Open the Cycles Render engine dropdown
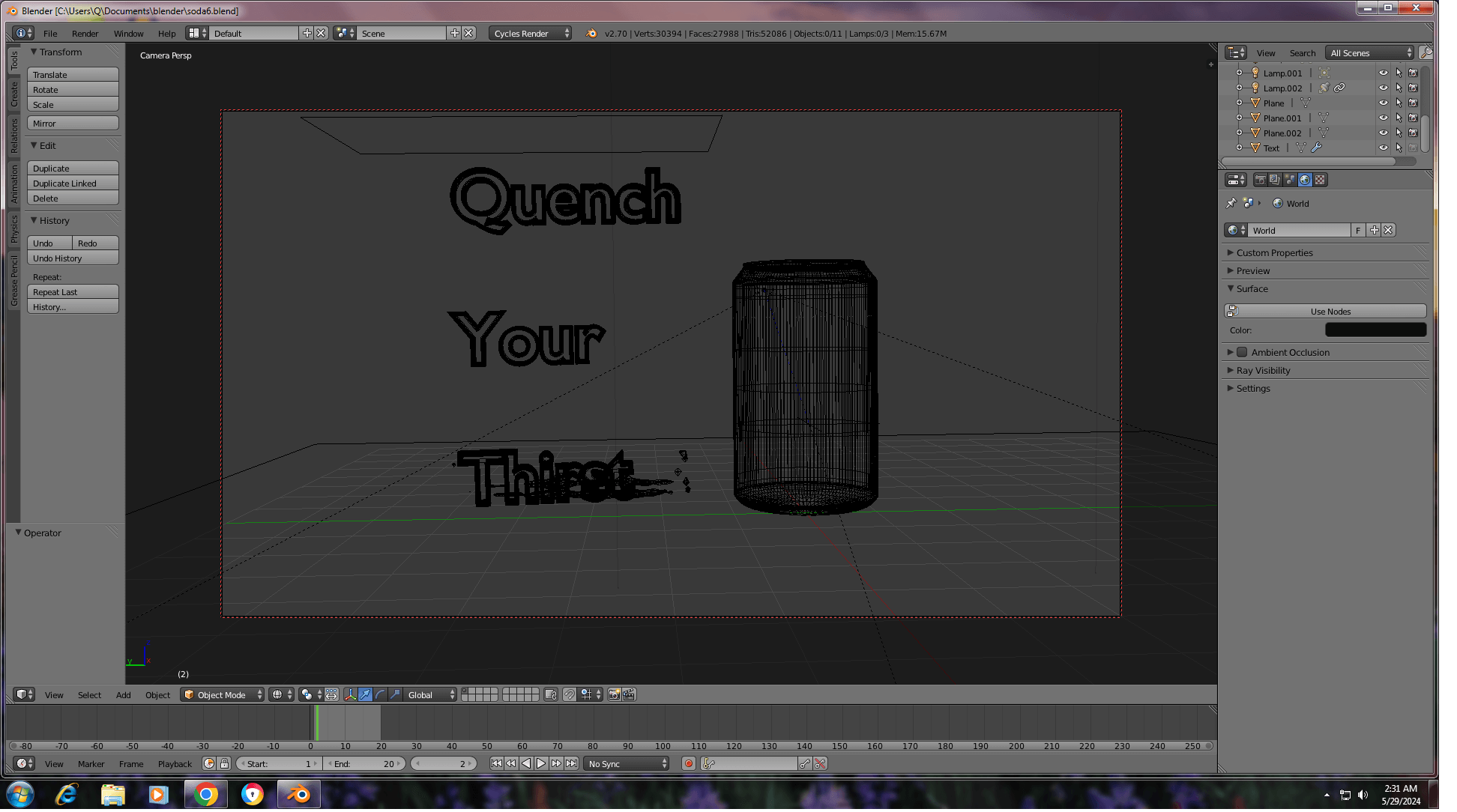Screen dimensions: 1457x812 click(x=530, y=34)
